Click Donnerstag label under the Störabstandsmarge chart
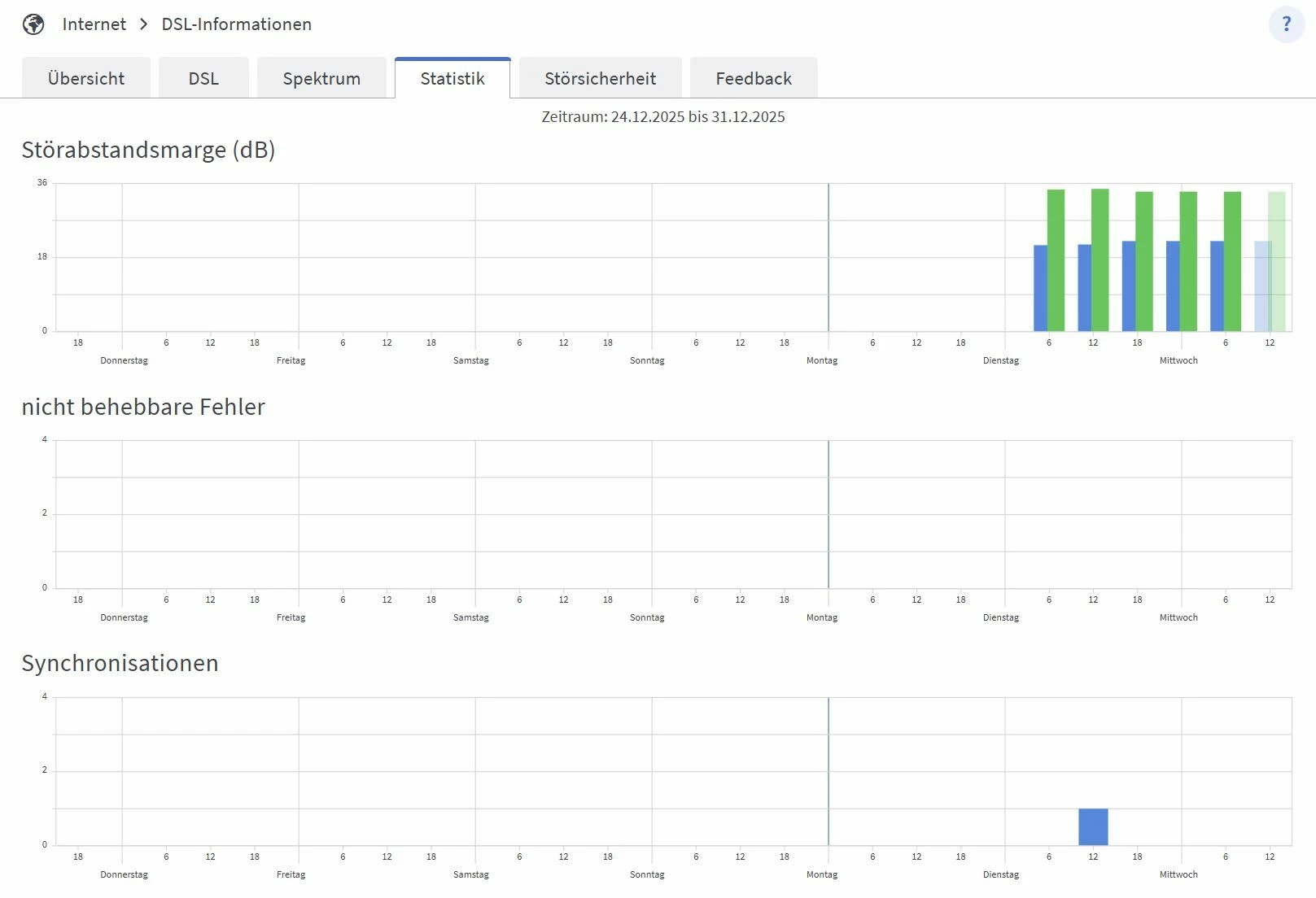This screenshot has height=898, width=1316. (125, 360)
